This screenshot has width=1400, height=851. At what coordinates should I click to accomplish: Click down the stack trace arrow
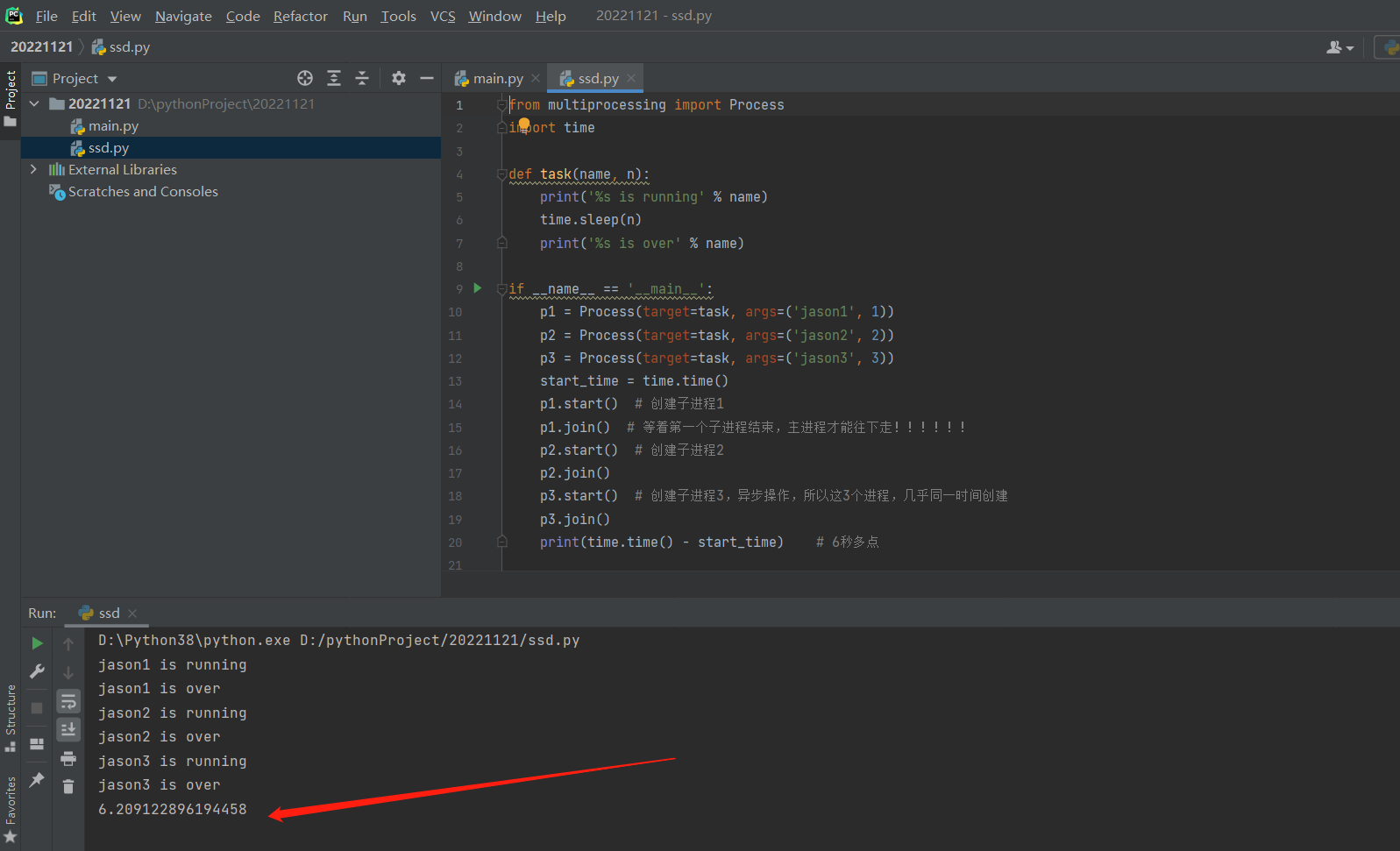click(x=68, y=672)
